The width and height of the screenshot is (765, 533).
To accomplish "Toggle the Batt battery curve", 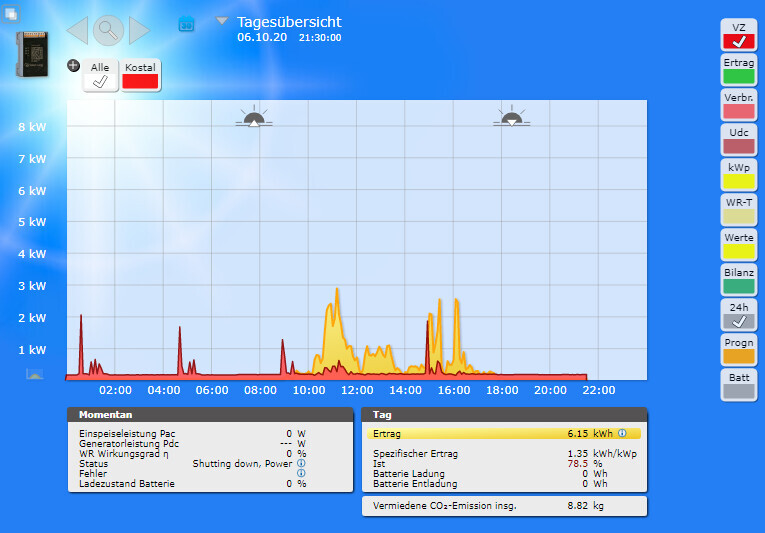I will (739, 385).
